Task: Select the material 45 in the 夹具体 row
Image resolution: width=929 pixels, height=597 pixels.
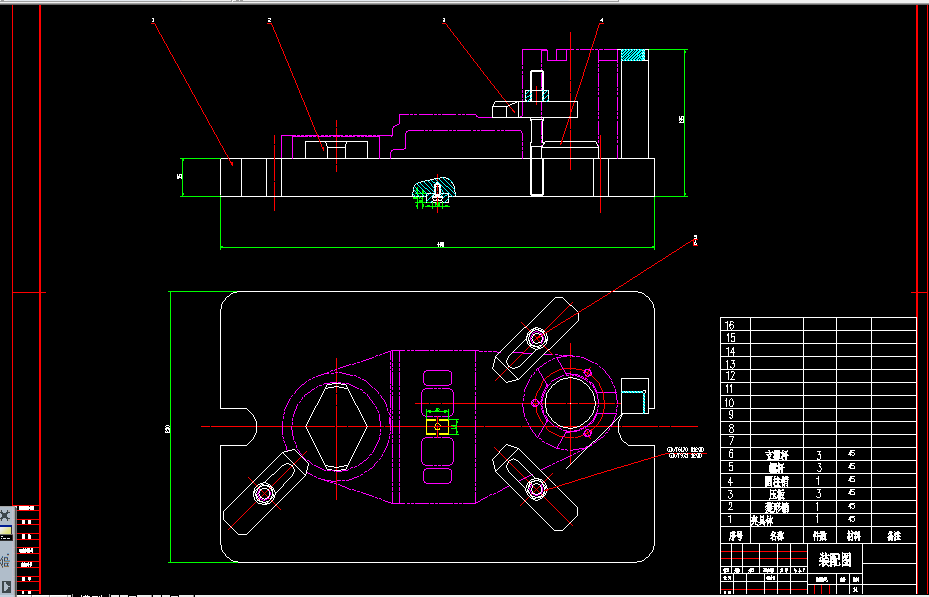Action: (x=851, y=519)
